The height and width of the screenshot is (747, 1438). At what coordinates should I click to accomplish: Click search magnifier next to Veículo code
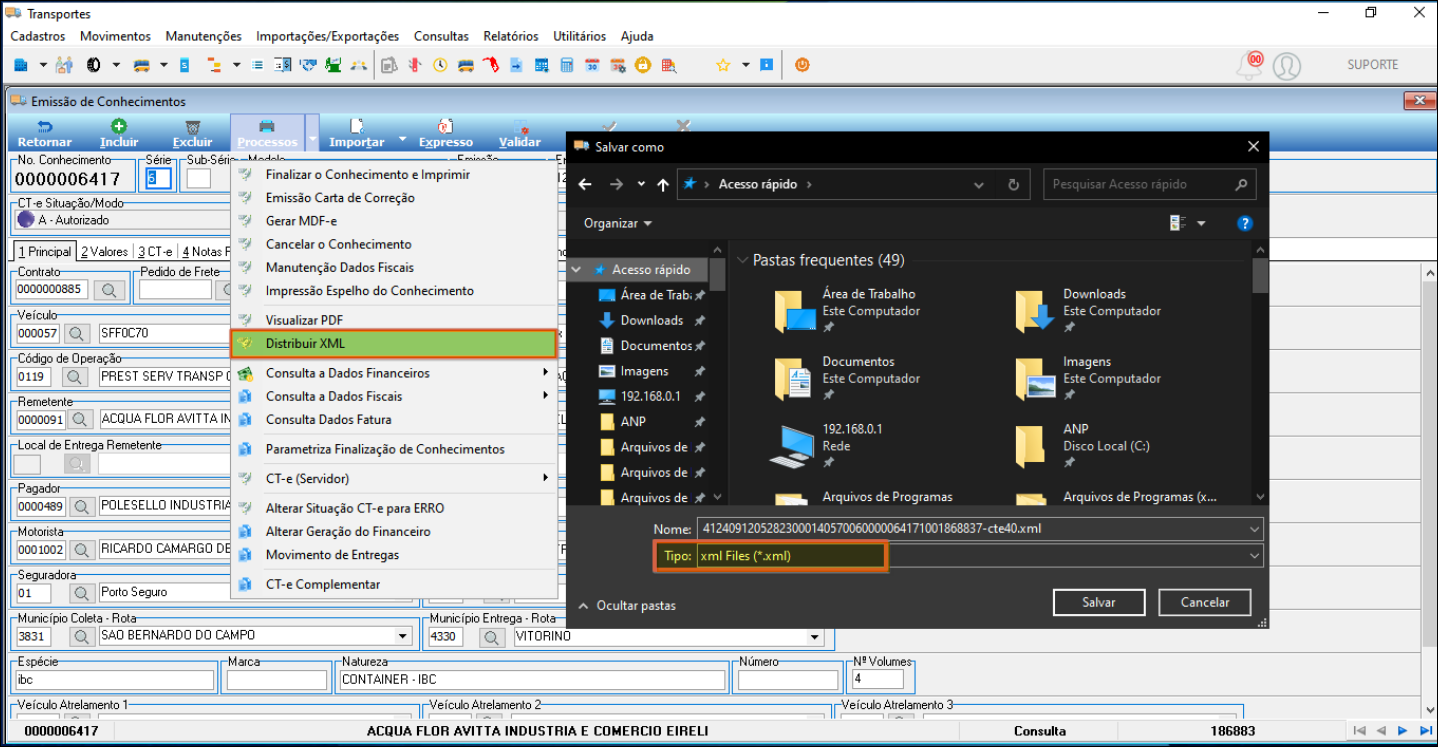(79, 333)
